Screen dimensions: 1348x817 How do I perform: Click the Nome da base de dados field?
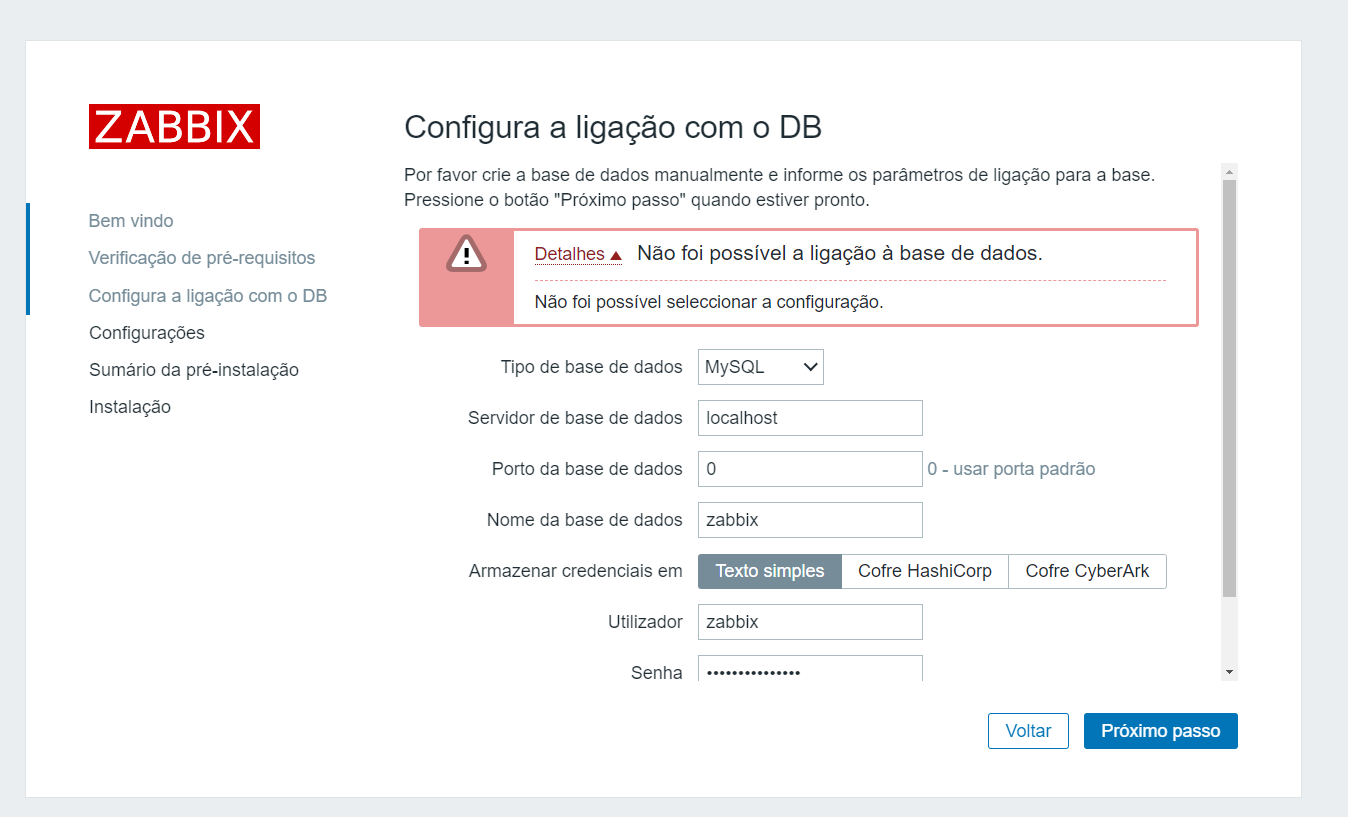pos(810,520)
